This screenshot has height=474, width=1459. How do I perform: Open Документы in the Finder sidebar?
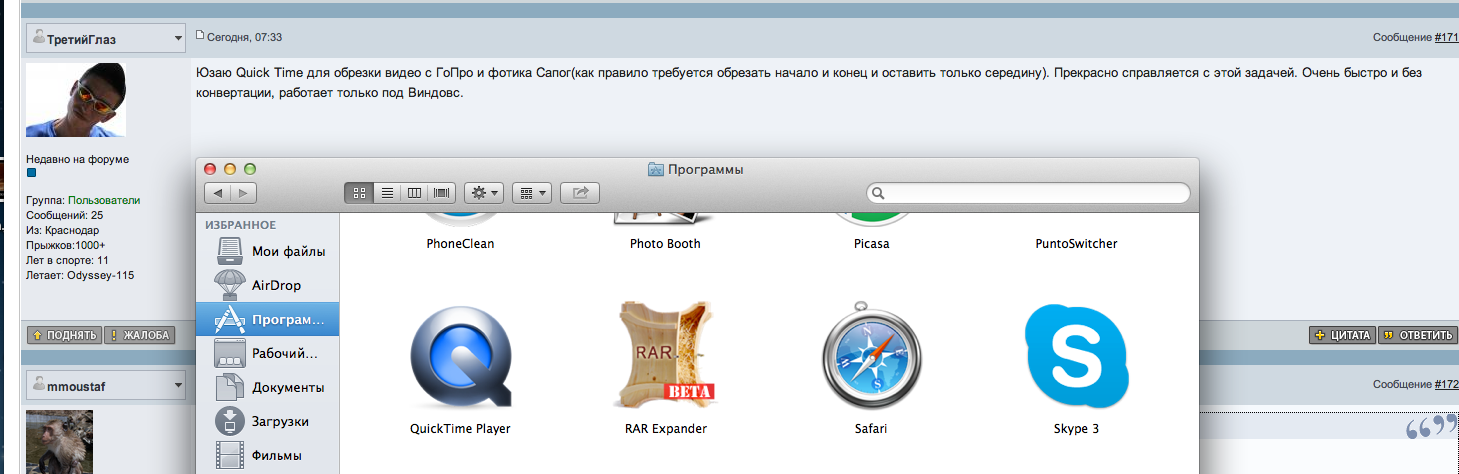click(x=268, y=387)
